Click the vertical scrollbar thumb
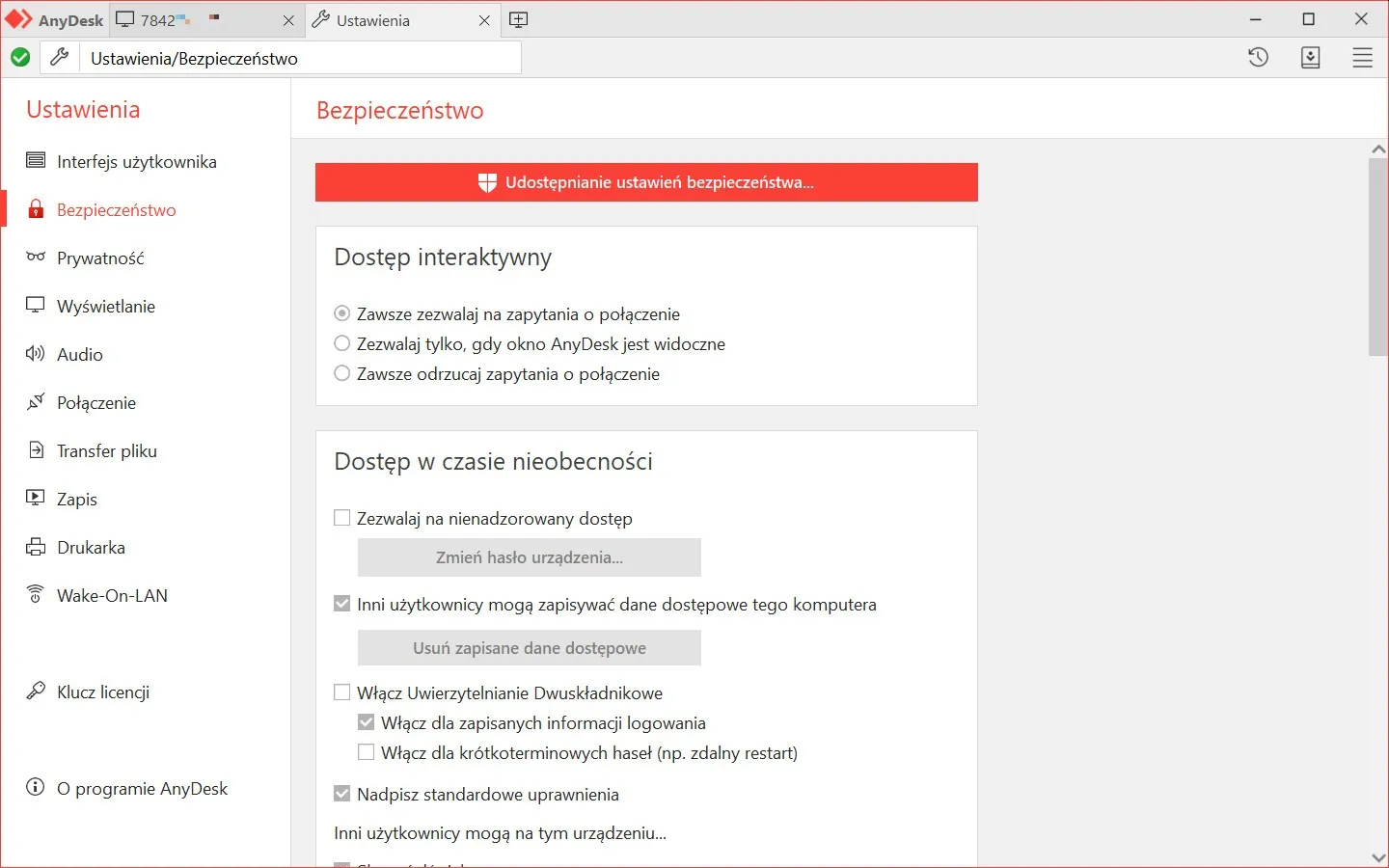1389x868 pixels. pos(1378,258)
